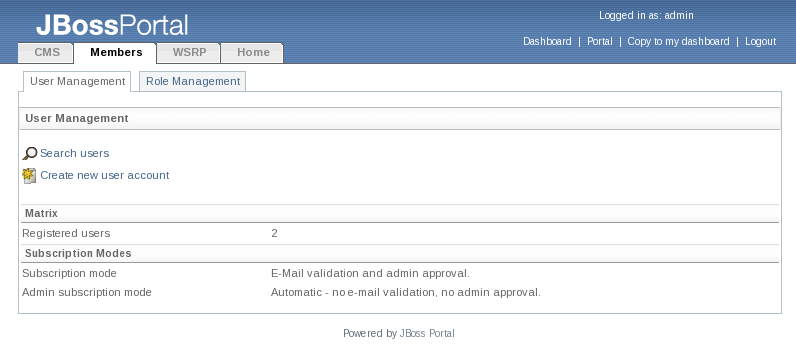
Task: Click the new user account icon
Action: (29, 176)
